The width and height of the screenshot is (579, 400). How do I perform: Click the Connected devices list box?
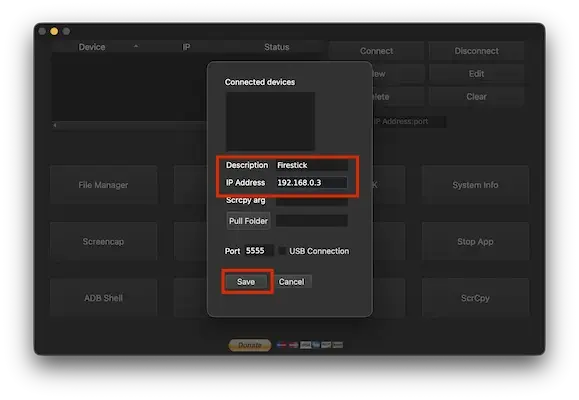[x=270, y=121]
